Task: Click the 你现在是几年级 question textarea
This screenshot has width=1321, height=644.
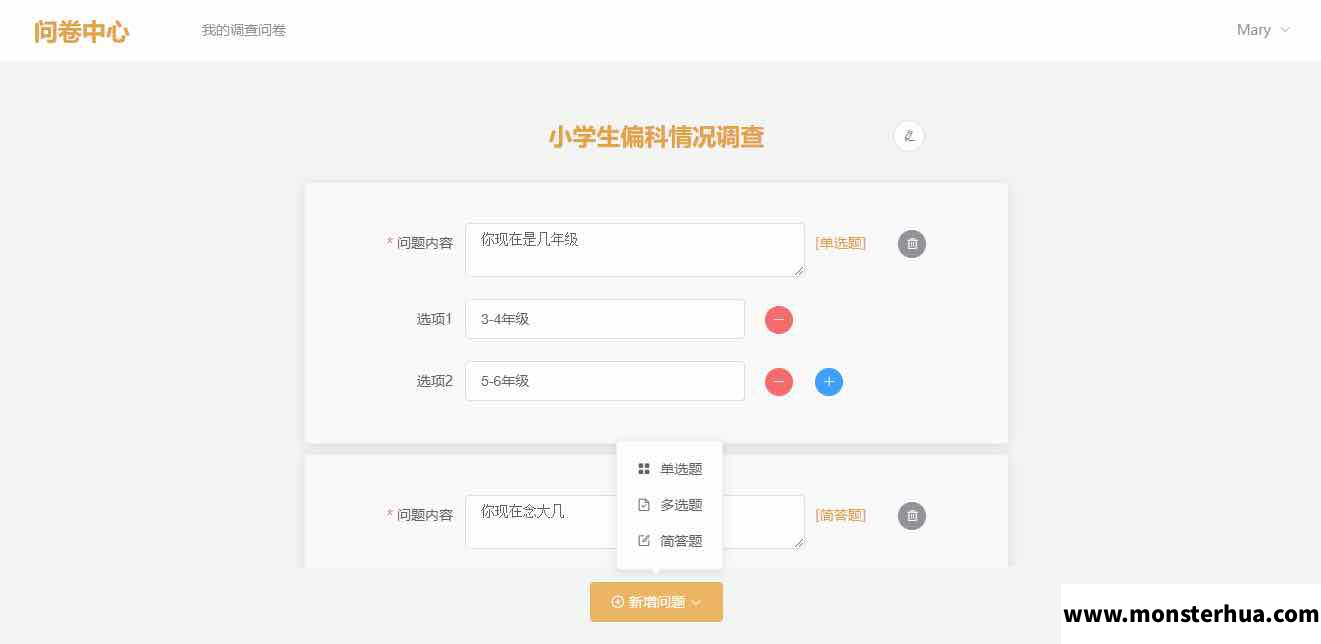Action: [635, 250]
